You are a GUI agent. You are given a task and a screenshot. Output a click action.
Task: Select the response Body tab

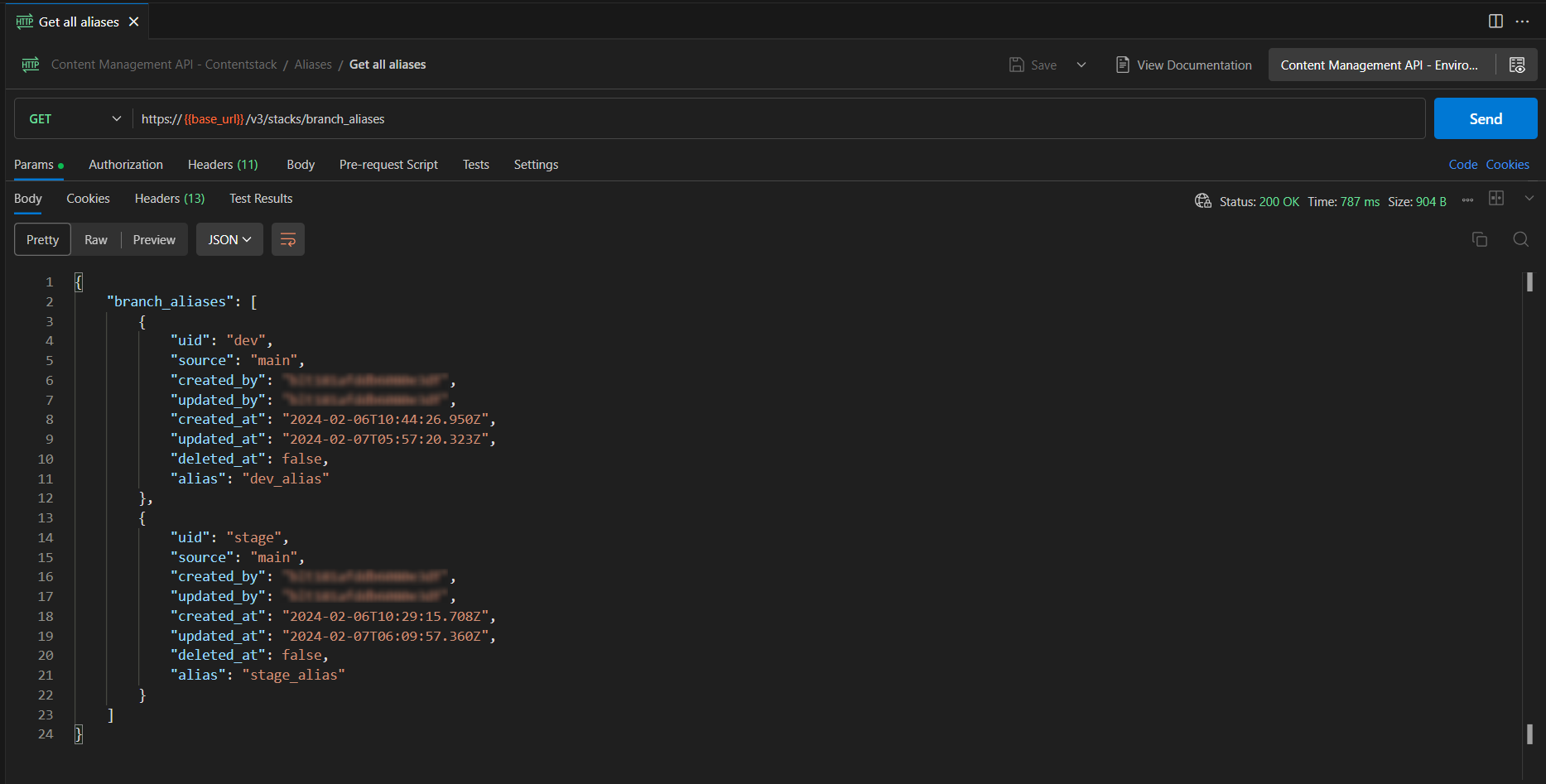point(28,199)
